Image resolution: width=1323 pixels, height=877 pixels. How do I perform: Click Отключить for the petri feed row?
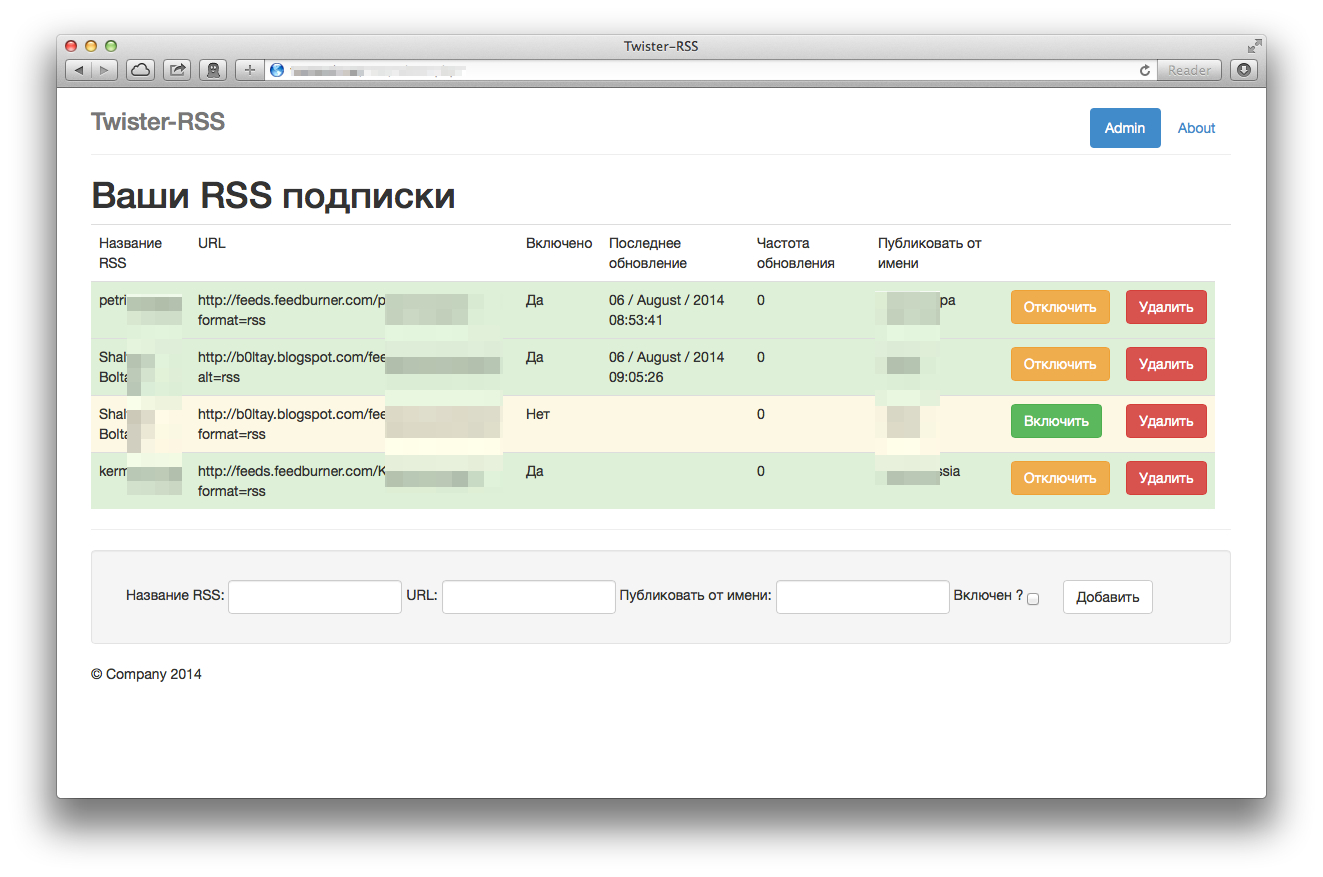[x=1060, y=307]
